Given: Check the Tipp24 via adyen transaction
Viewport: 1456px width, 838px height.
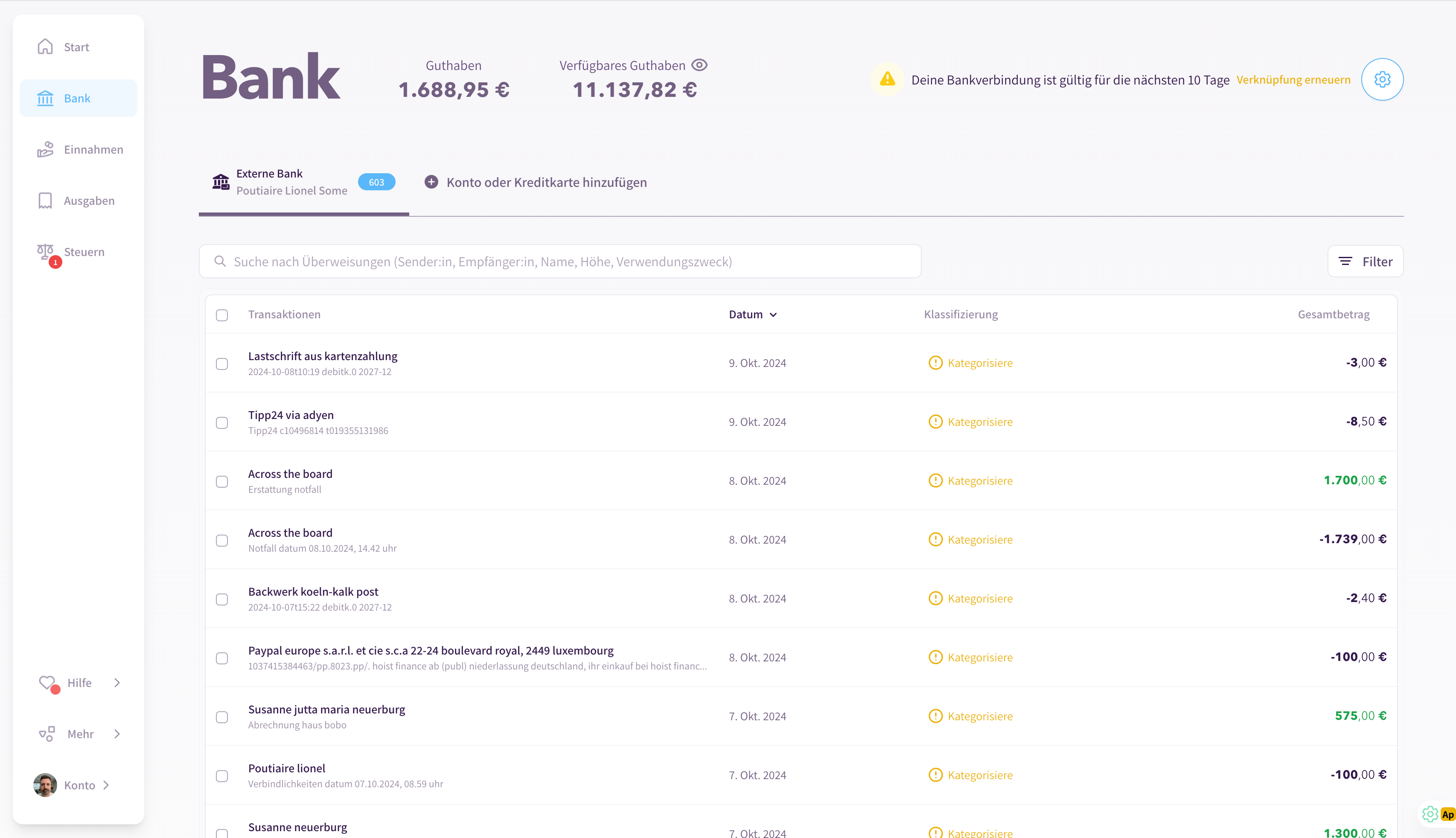Looking at the screenshot, I should coord(222,422).
